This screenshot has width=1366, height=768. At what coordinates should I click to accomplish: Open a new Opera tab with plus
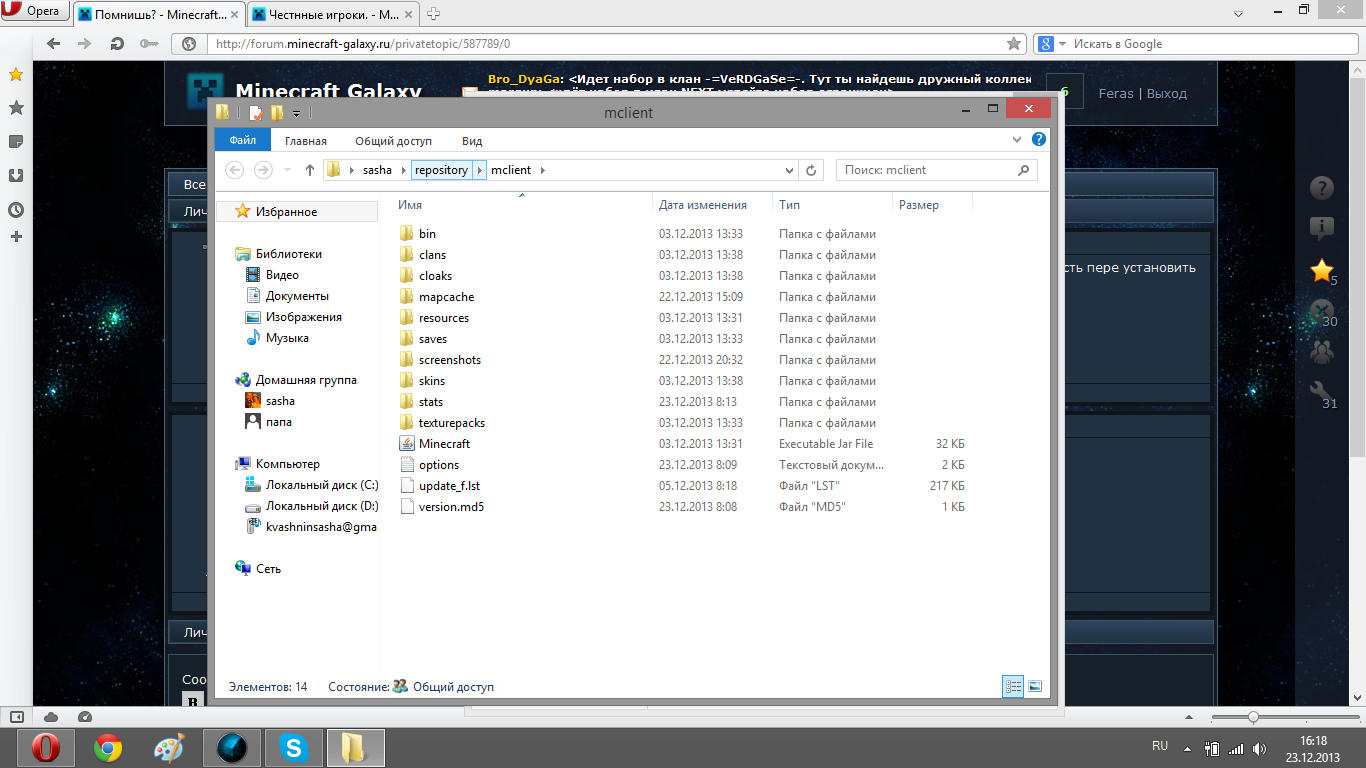[x=434, y=14]
